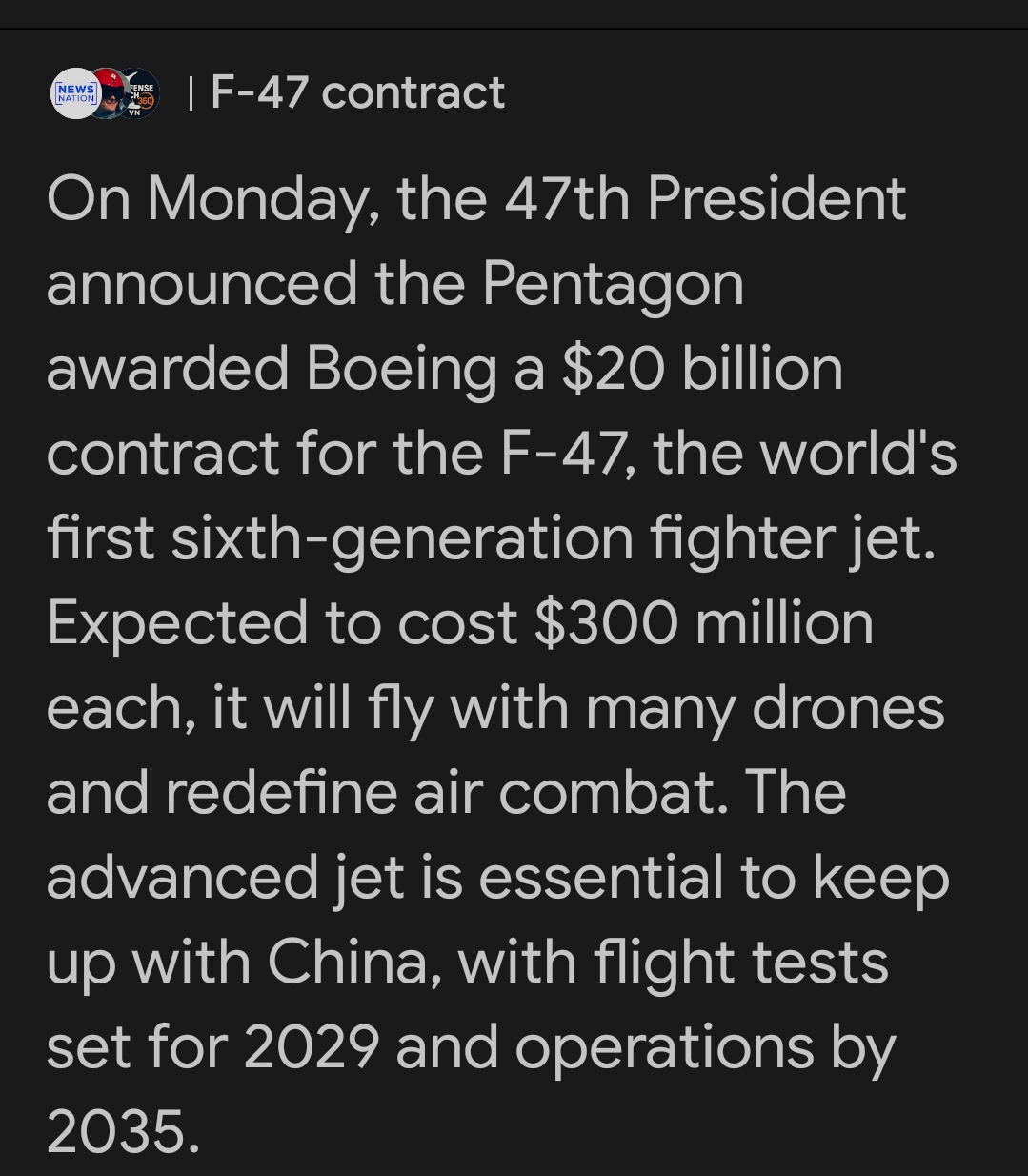Open the F-47 contract headline
This screenshot has height=1176, width=1028.
coord(357,92)
